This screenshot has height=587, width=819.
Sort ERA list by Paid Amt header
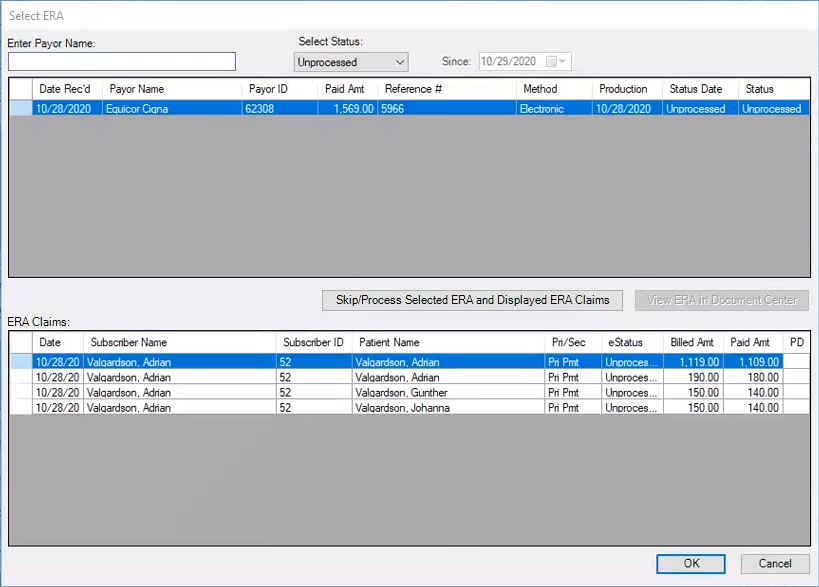pos(344,89)
